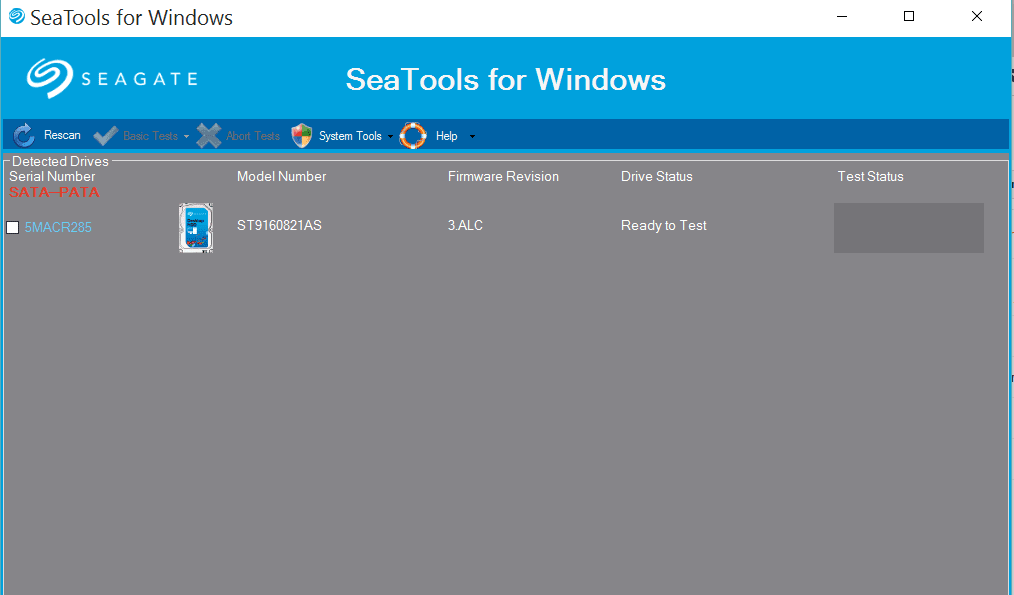The image size is (1014, 595).
Task: Click the Test Status progress bar
Action: click(x=908, y=228)
